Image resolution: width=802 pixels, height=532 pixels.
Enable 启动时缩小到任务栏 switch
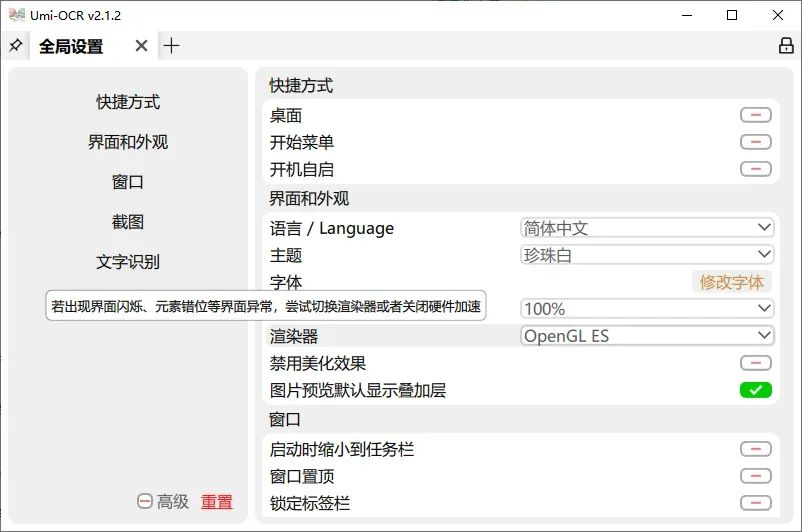tap(755, 449)
